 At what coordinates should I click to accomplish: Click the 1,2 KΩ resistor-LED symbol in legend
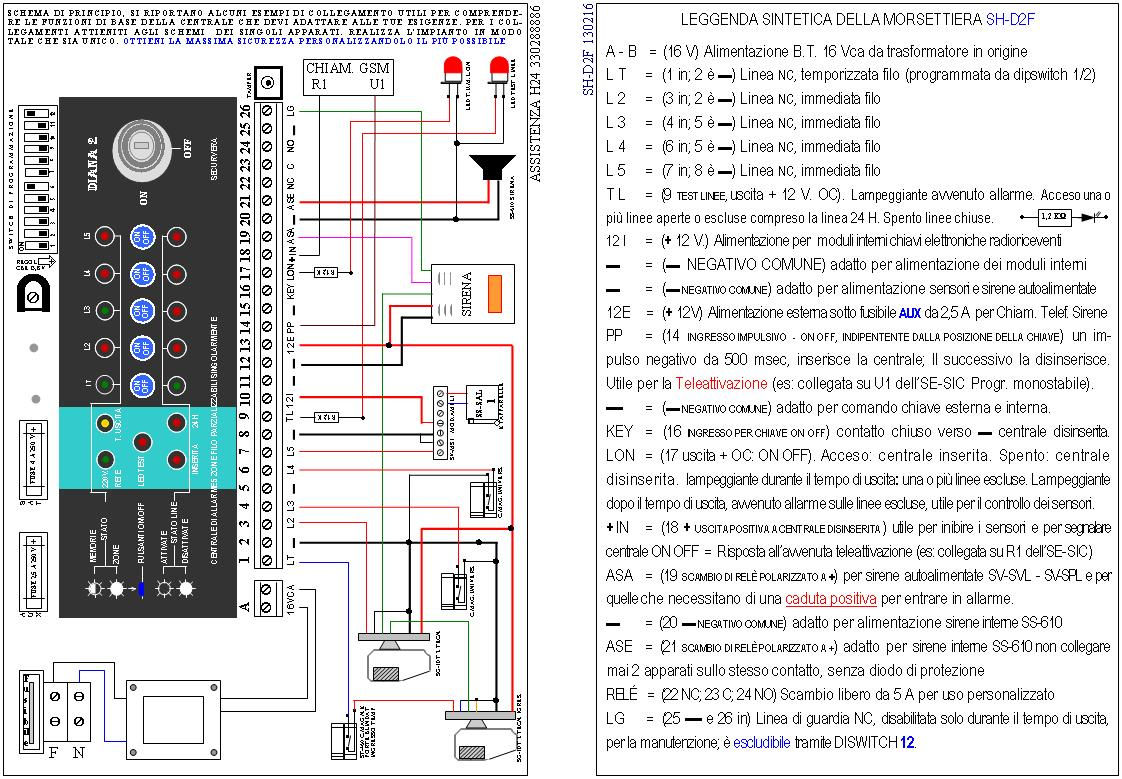pyautogui.click(x=1065, y=216)
